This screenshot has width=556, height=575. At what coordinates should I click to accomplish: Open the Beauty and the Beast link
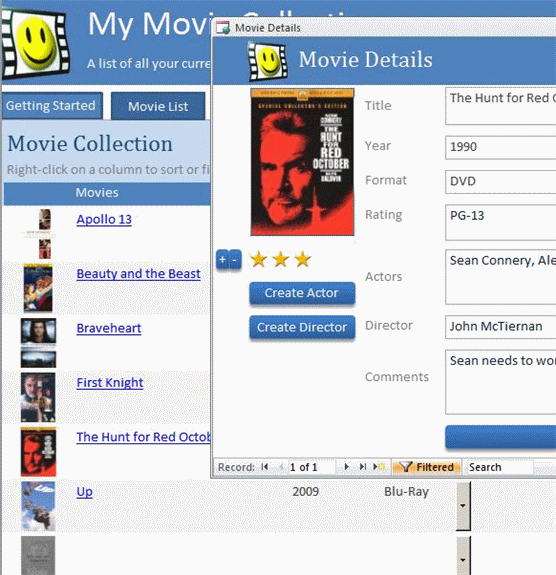(x=138, y=274)
